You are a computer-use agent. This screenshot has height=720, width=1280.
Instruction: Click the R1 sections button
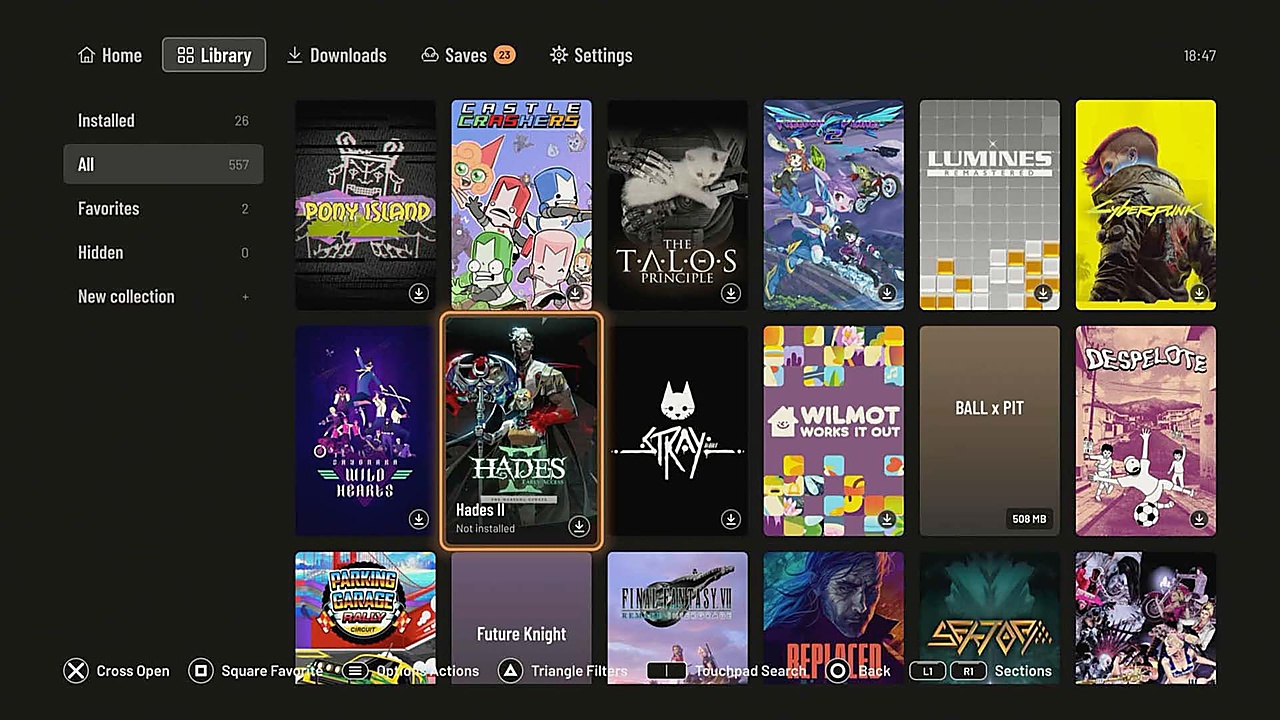[968, 671]
